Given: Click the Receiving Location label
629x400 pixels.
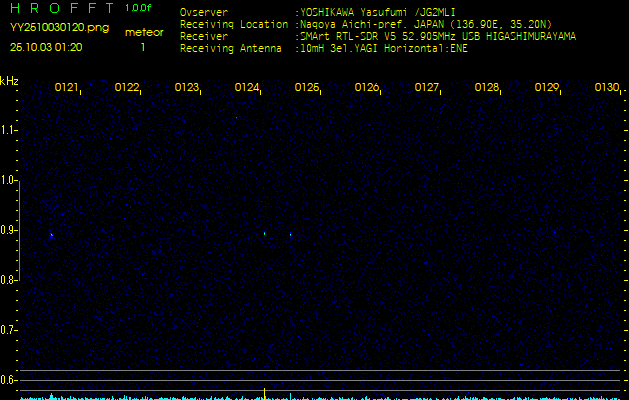Looking at the screenshot, I should coord(234,24).
